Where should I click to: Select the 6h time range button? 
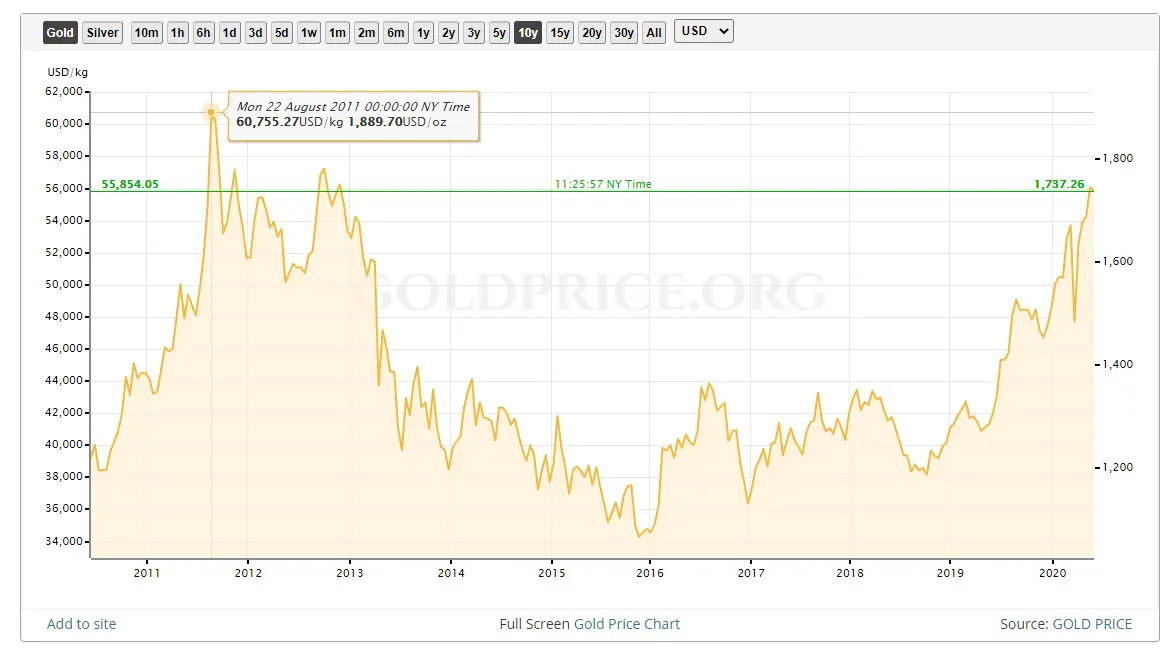203,32
